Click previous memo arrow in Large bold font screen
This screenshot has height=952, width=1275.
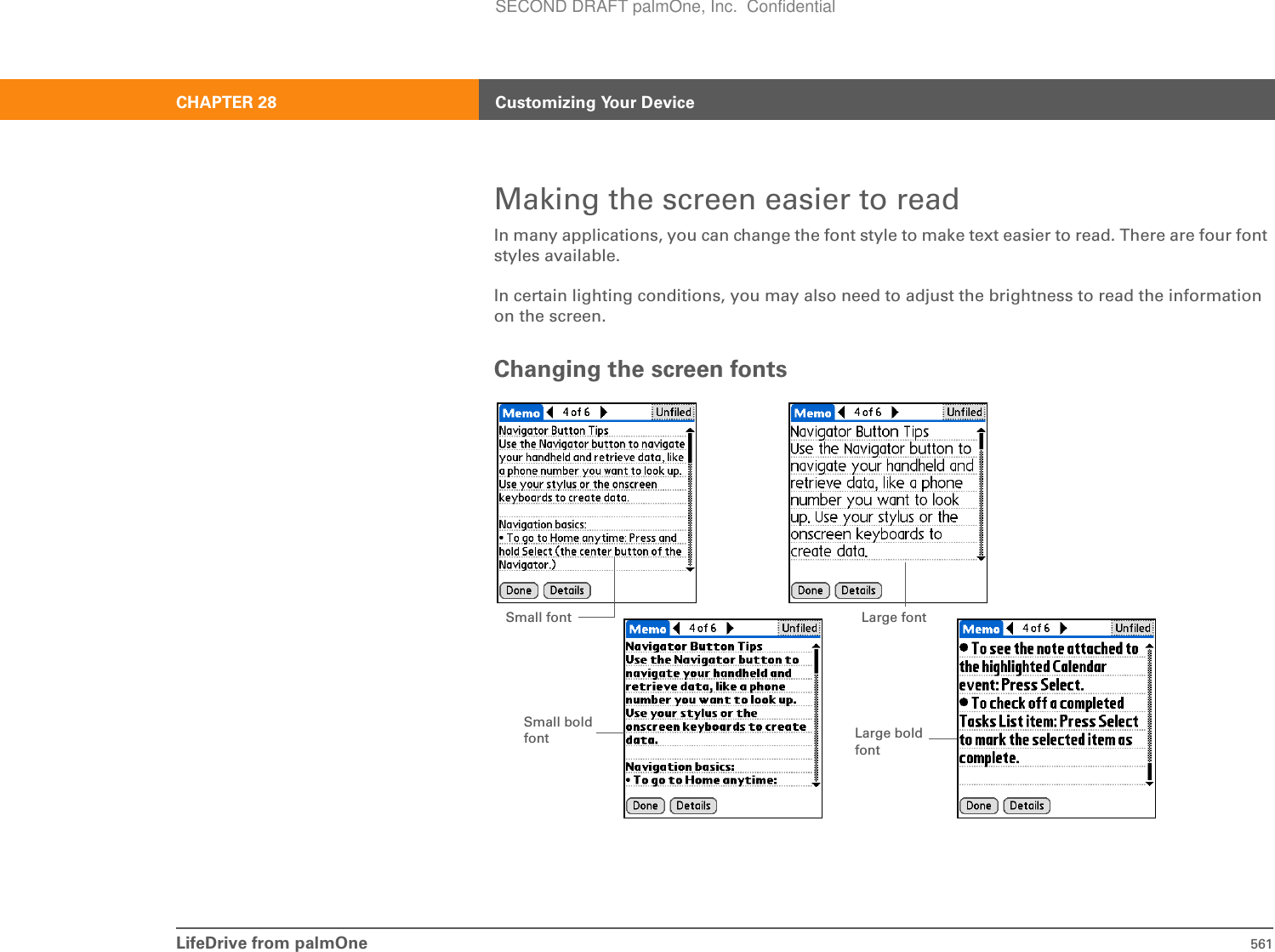[1010, 629]
